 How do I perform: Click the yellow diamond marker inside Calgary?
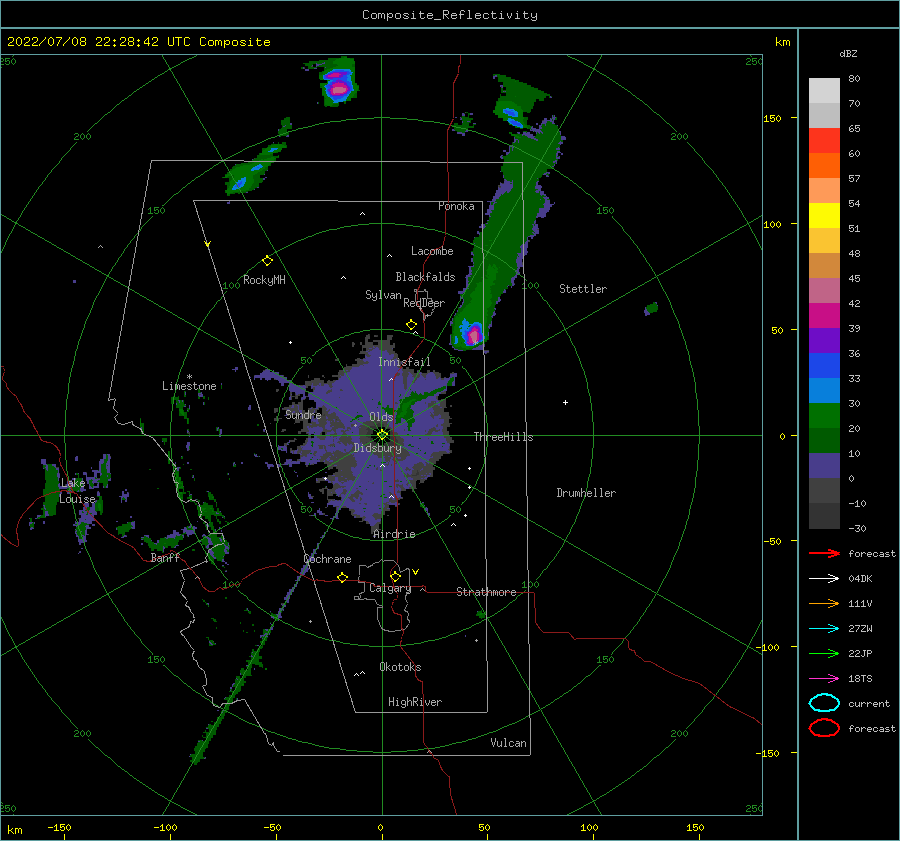click(x=395, y=576)
